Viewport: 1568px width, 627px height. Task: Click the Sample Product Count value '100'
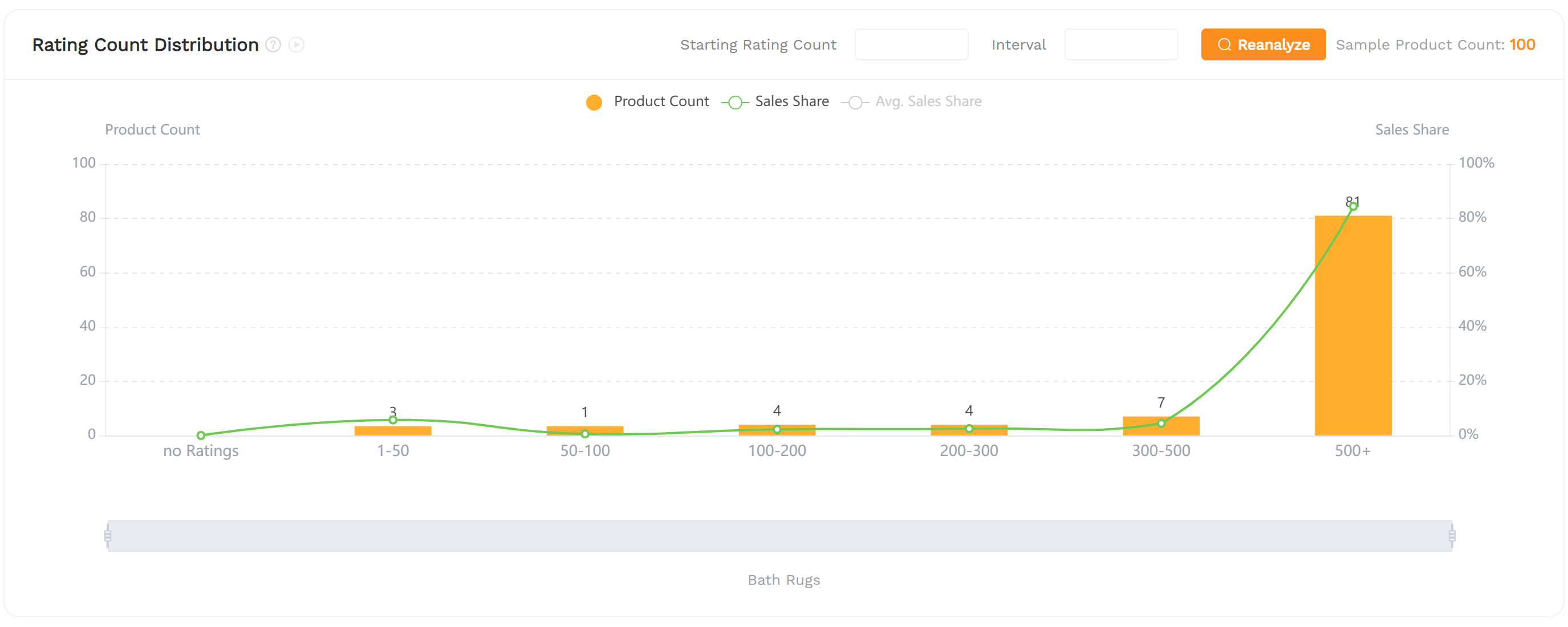[1522, 44]
